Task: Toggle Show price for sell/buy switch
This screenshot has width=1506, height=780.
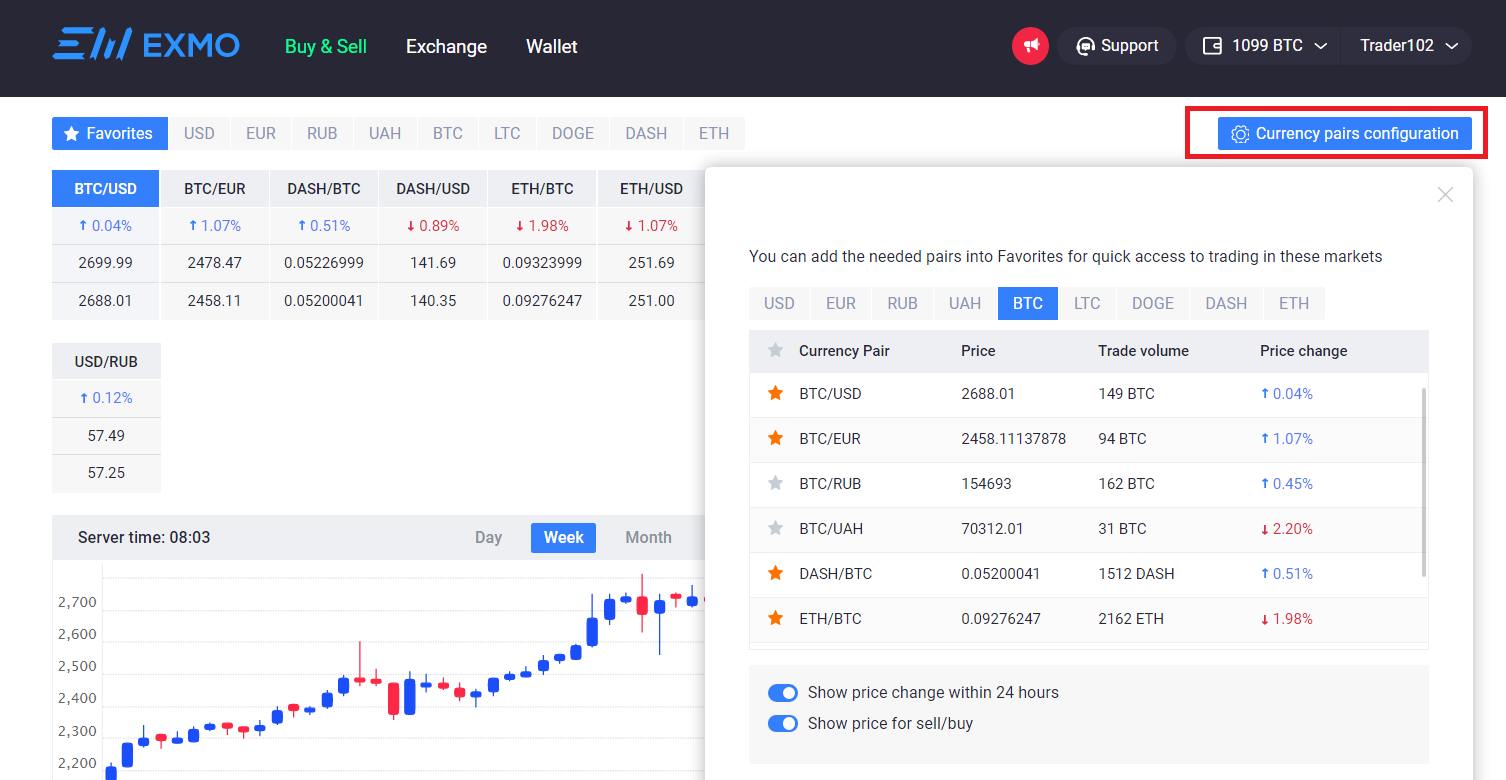Action: pyautogui.click(x=783, y=723)
